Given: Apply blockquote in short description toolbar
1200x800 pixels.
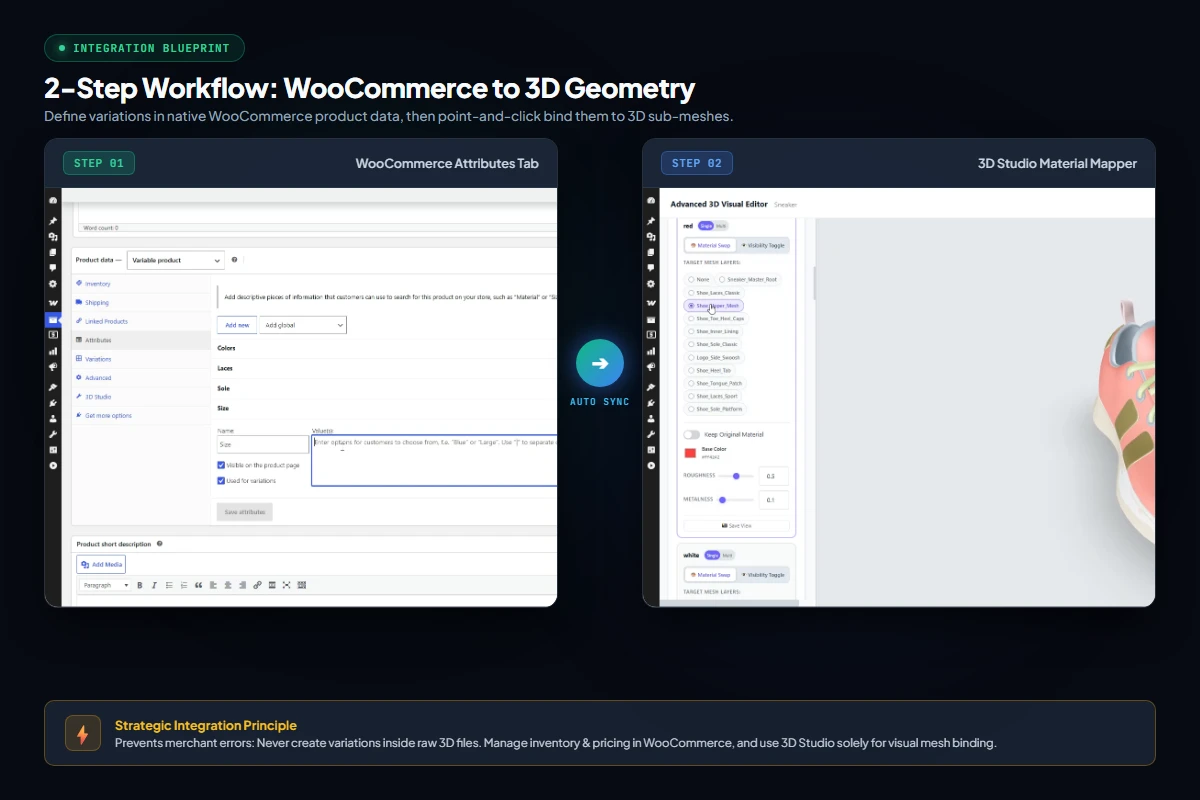Looking at the screenshot, I should pyautogui.click(x=198, y=585).
